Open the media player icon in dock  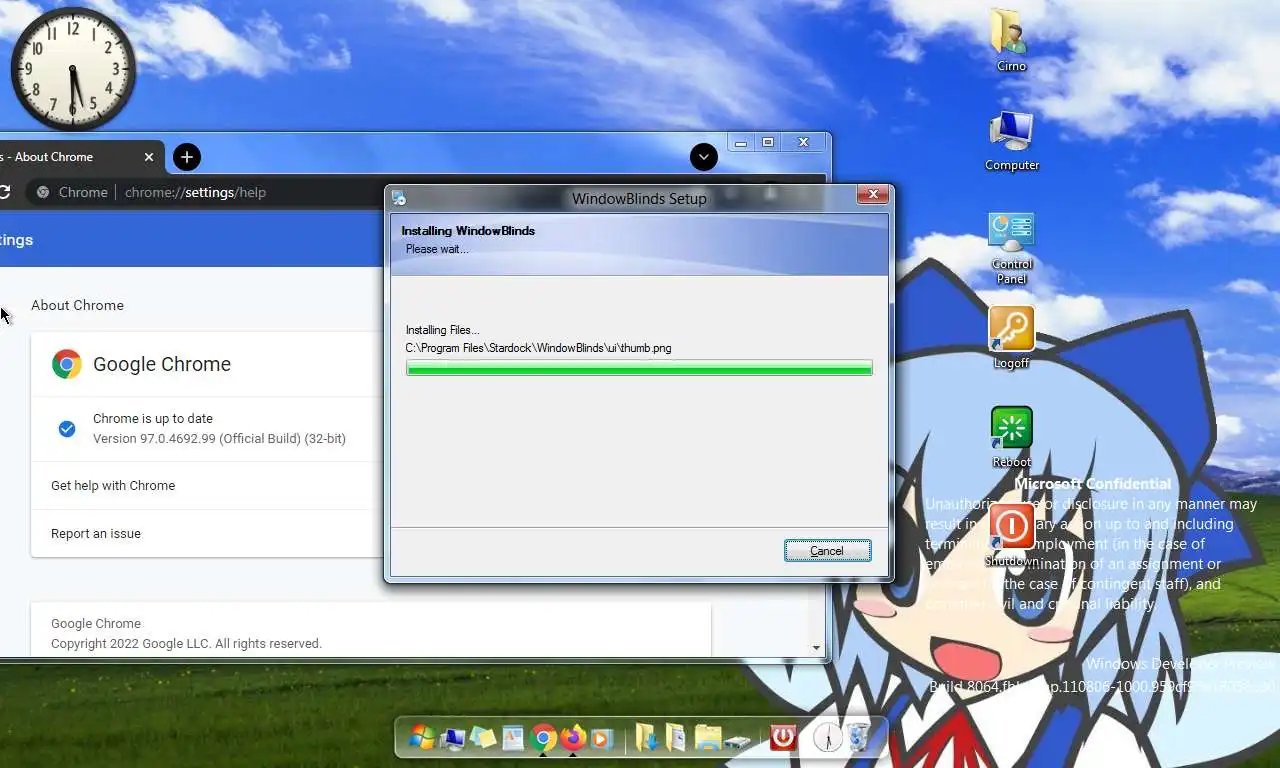pos(601,738)
